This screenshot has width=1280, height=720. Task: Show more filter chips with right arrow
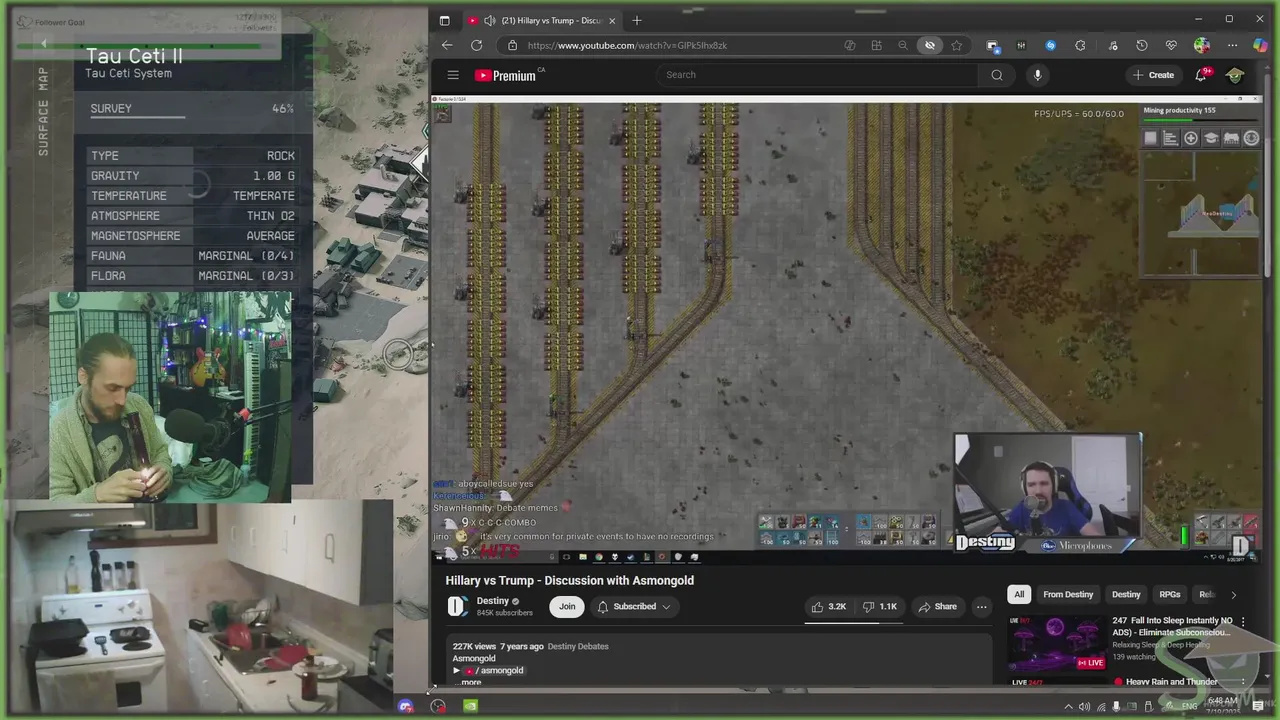(1233, 594)
